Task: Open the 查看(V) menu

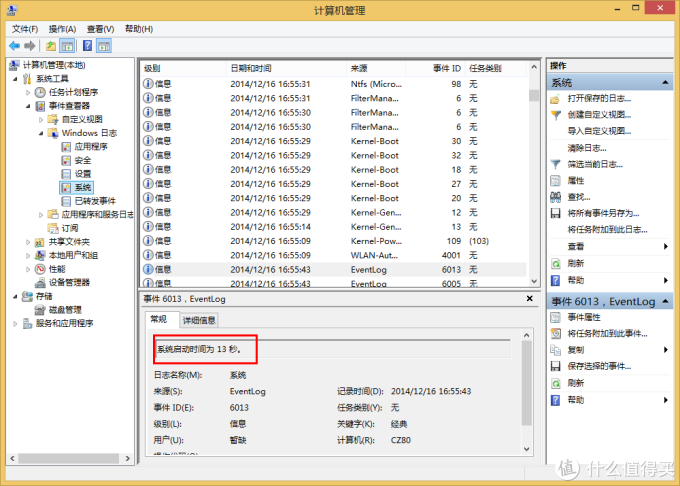Action: (x=100, y=29)
